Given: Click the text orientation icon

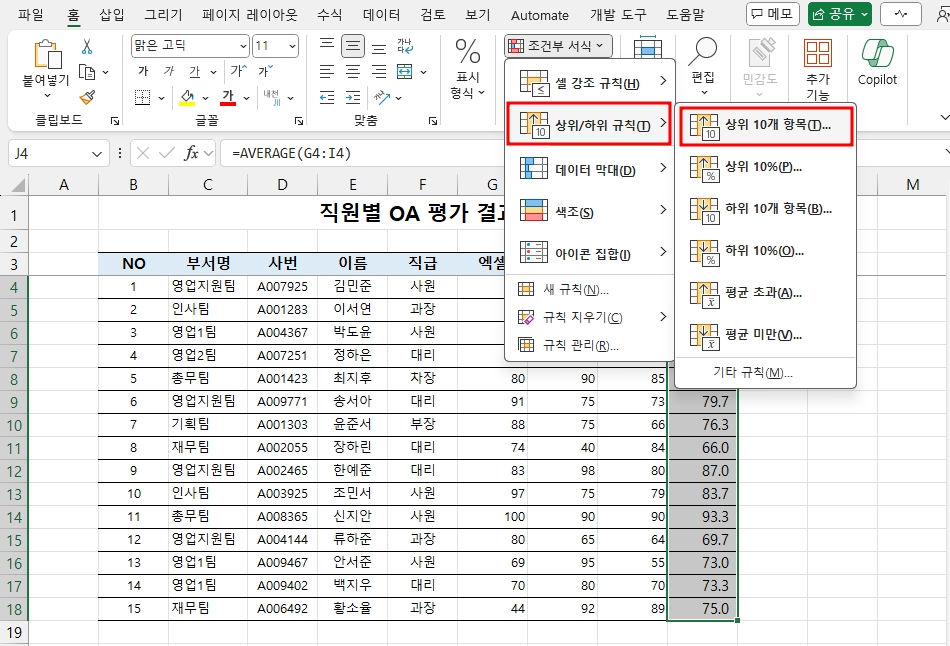Looking at the screenshot, I should click(382, 96).
